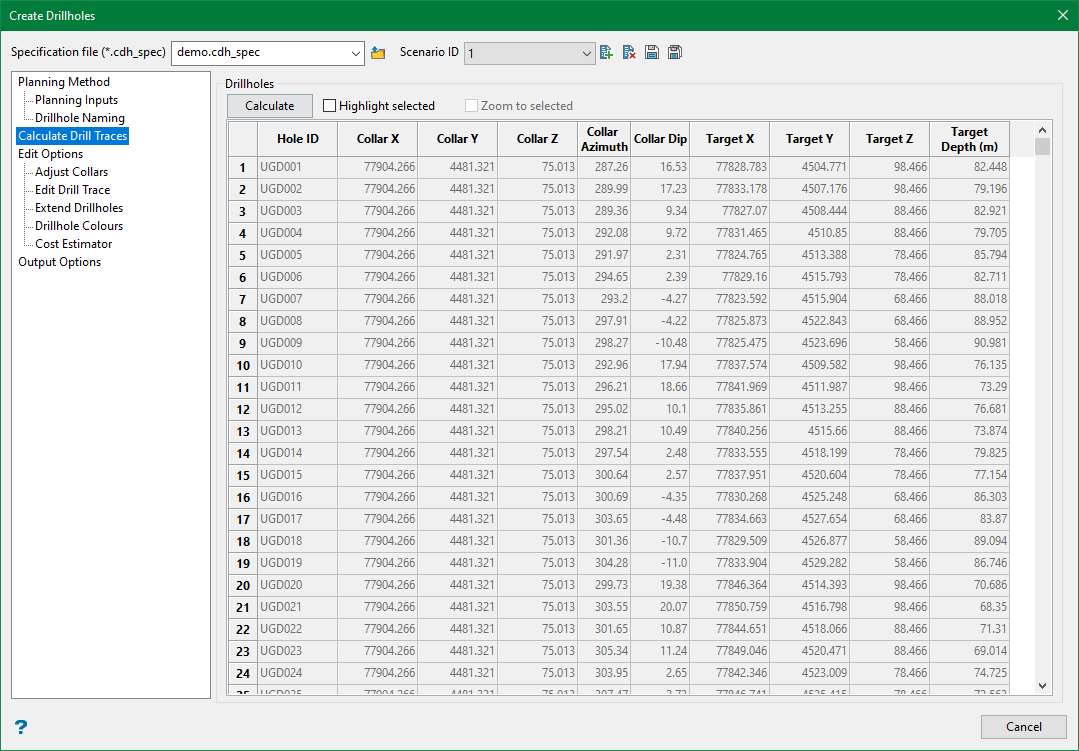Open help via the question mark icon

click(21, 727)
